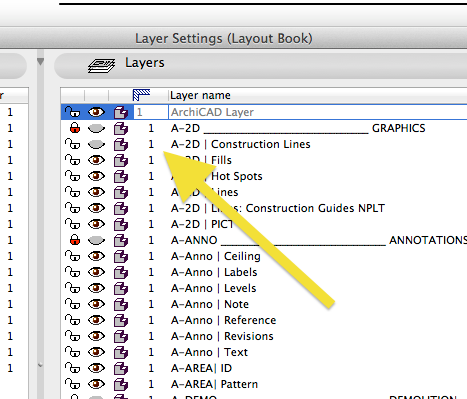Image resolution: width=467 pixels, height=399 pixels.
Task: Select the A-Anno | Revisions layer name
Action: 222,336
